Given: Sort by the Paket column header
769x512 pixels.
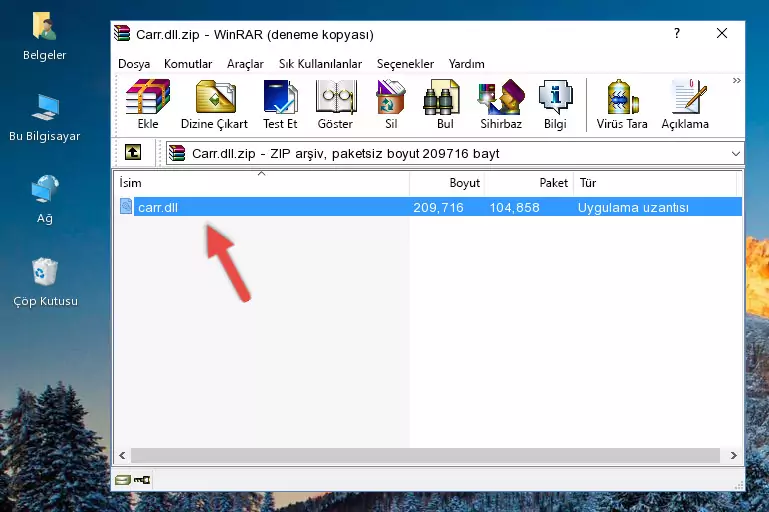Looking at the screenshot, I should [529, 182].
